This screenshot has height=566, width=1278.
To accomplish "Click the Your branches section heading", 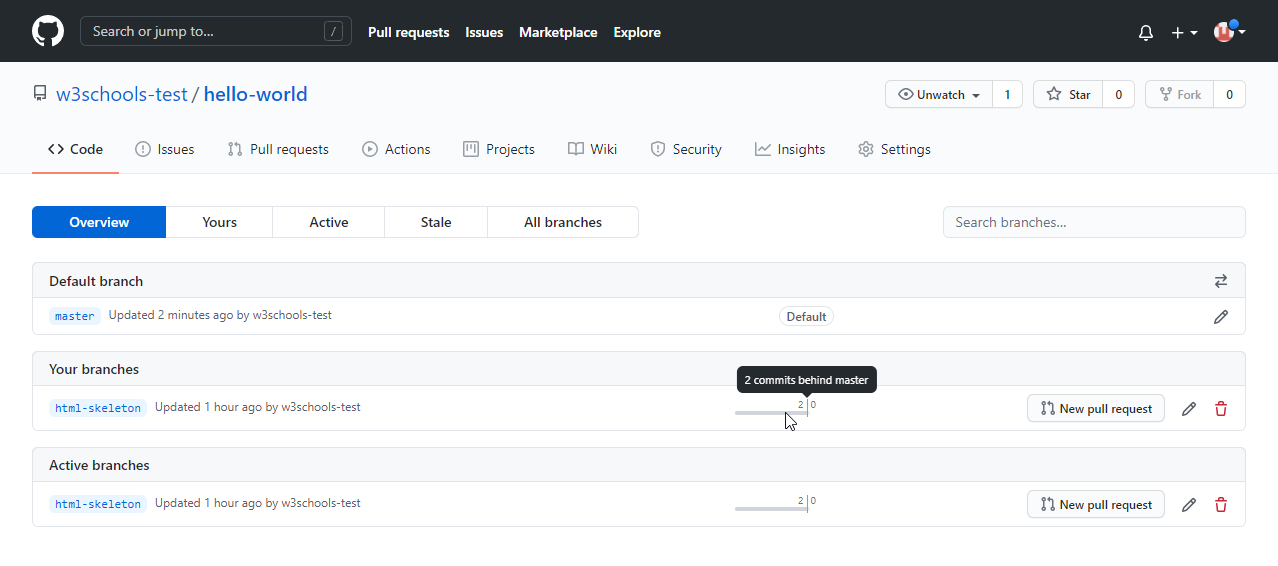I will point(94,369).
